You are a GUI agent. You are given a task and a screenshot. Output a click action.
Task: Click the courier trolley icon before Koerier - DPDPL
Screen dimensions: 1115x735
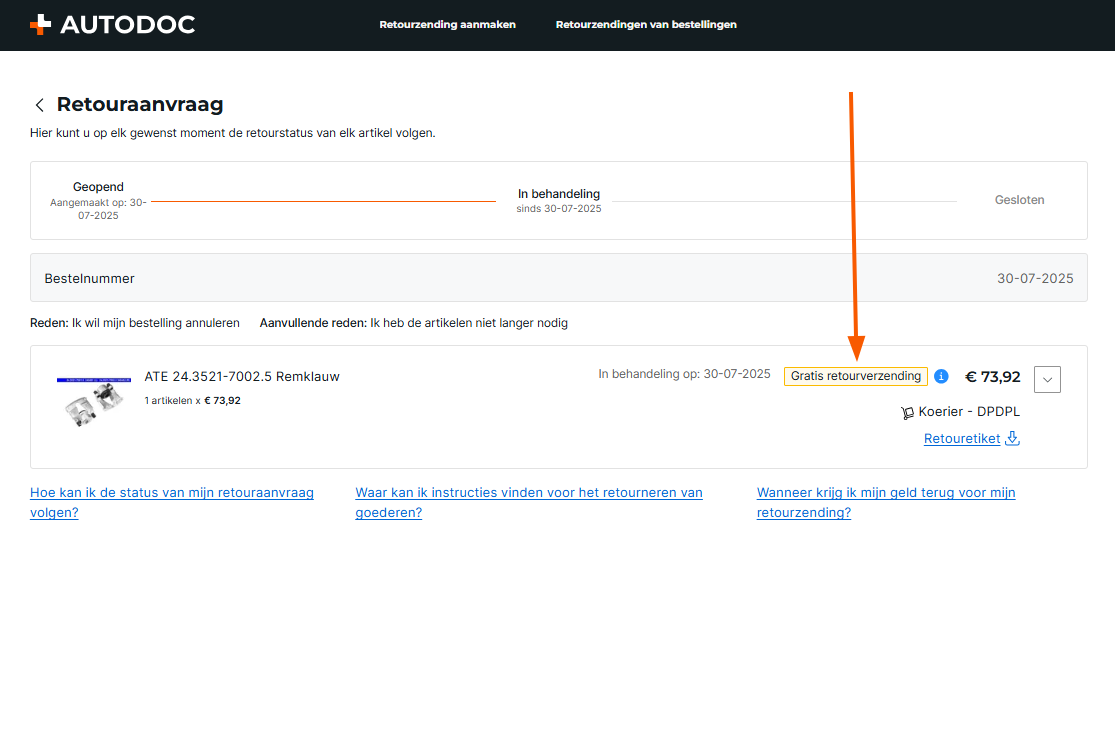pyautogui.click(x=907, y=412)
